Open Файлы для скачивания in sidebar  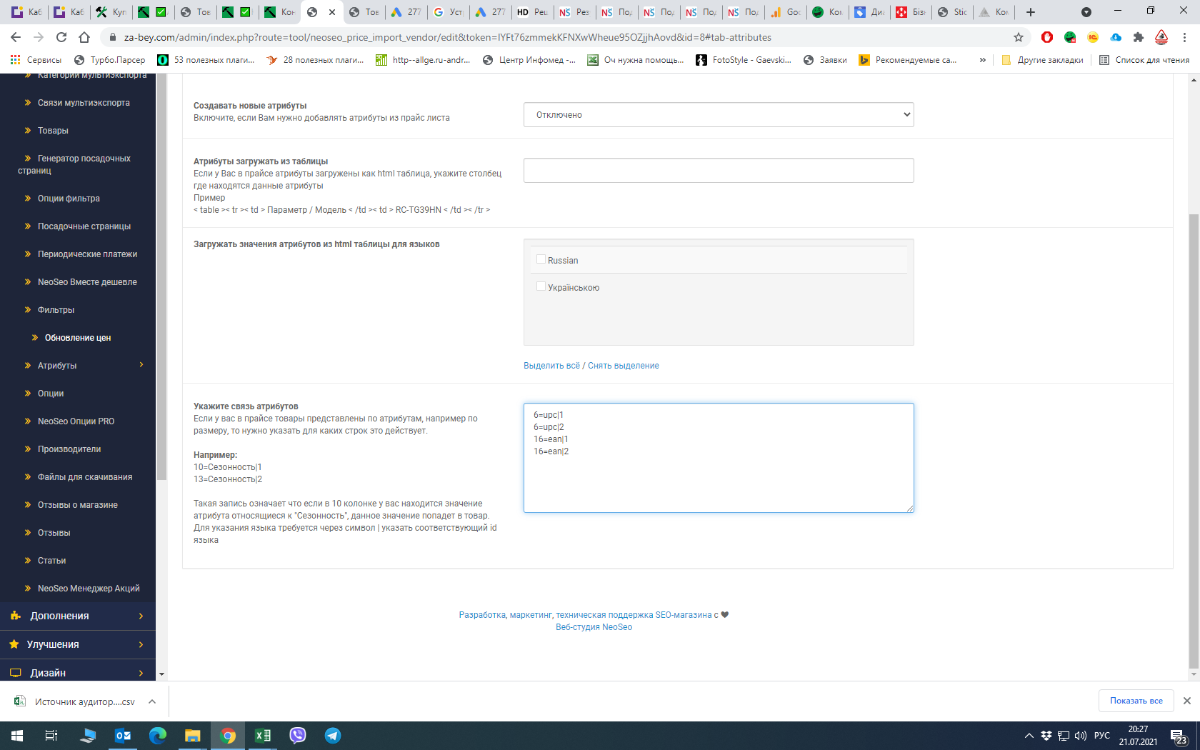(84, 477)
